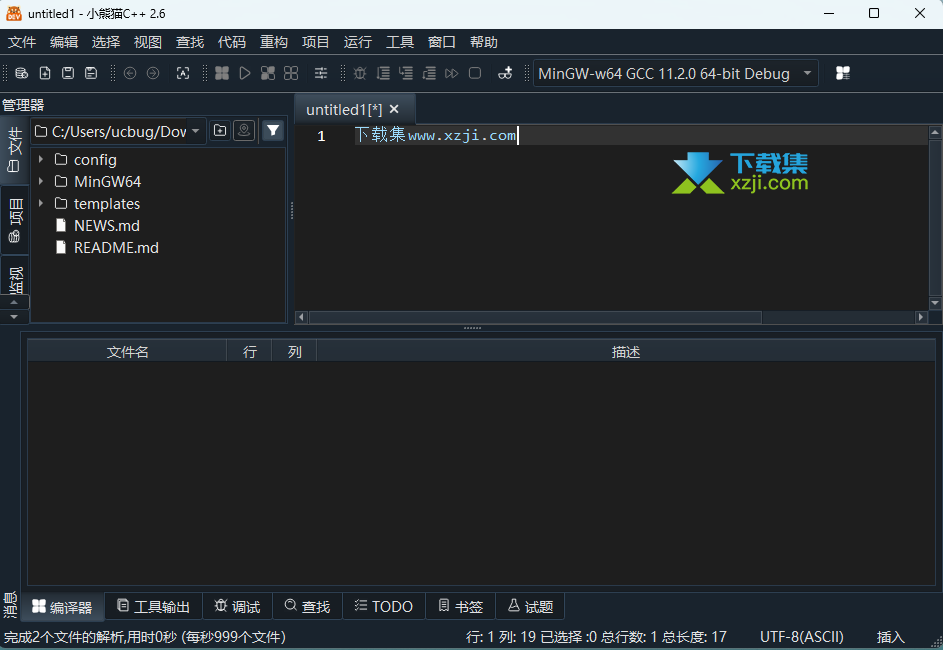The image size is (943, 650).
Task: Click the reformat code toolbar icon
Action: coord(183,73)
